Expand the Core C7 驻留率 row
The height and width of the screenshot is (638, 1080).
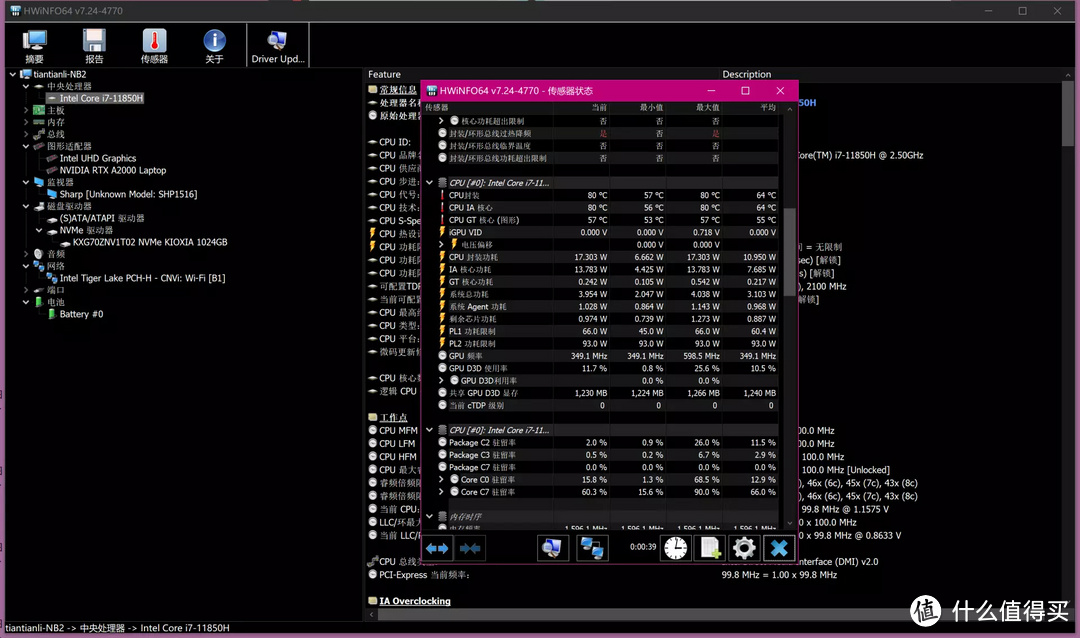(x=442, y=492)
